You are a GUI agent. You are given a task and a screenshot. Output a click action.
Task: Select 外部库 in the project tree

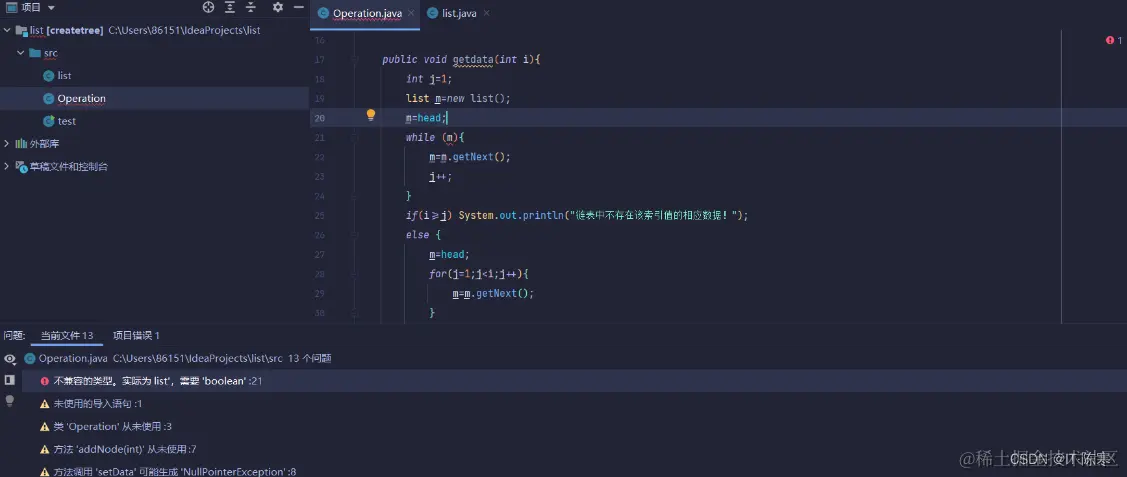pyautogui.click(x=155, y=144)
